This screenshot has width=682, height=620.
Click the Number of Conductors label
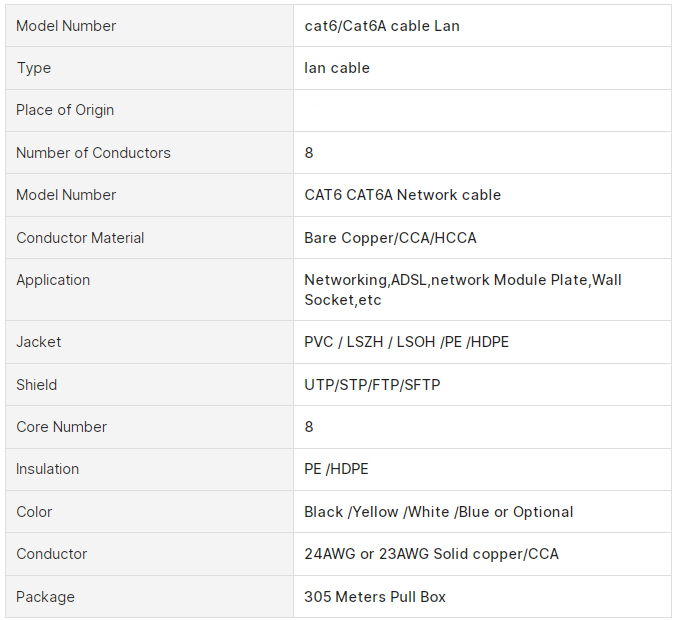click(94, 153)
